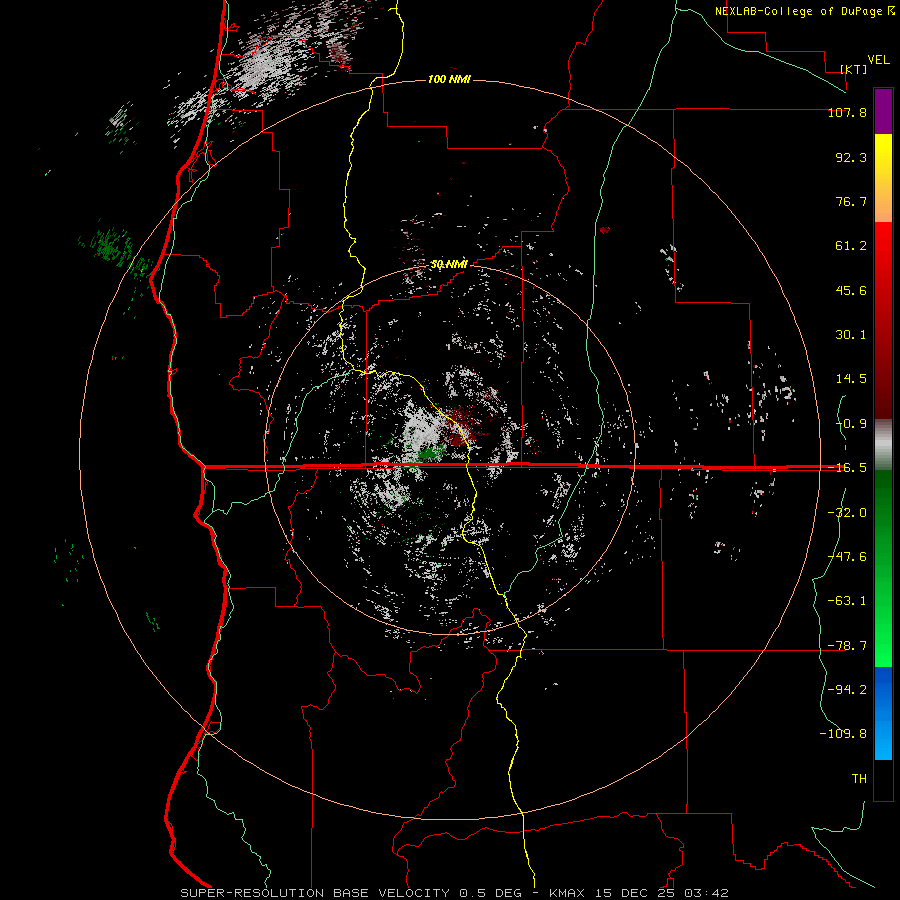Click the 92.3 value on velocity scale

click(x=851, y=157)
